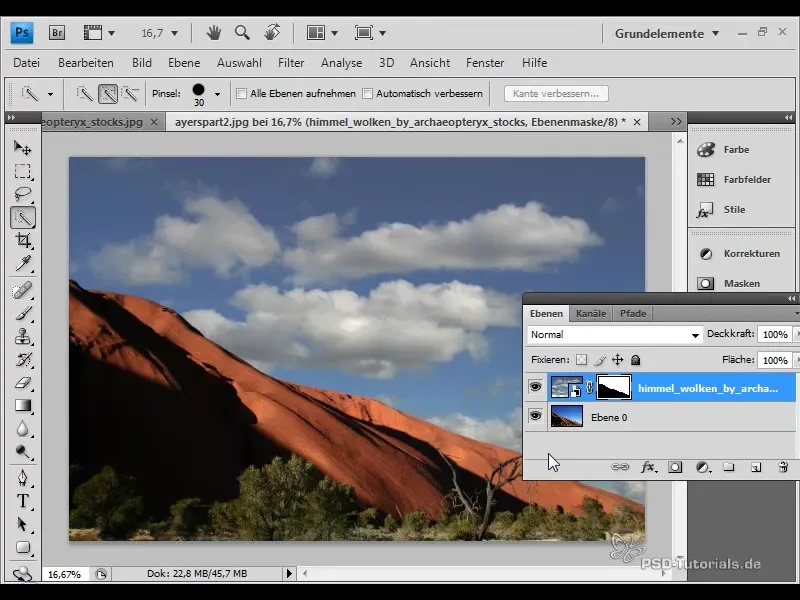Toggle lock position

click(x=617, y=360)
